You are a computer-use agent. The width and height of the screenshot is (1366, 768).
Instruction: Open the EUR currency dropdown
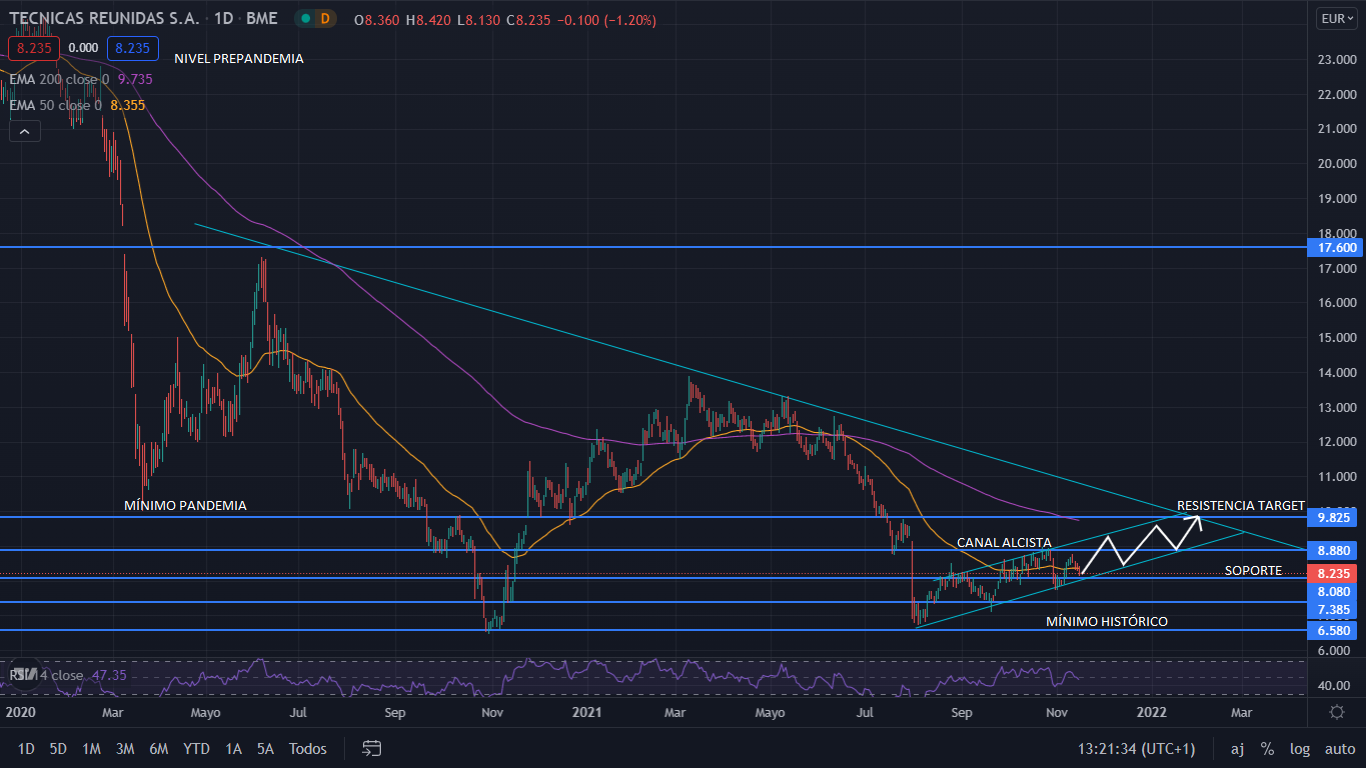[1336, 18]
